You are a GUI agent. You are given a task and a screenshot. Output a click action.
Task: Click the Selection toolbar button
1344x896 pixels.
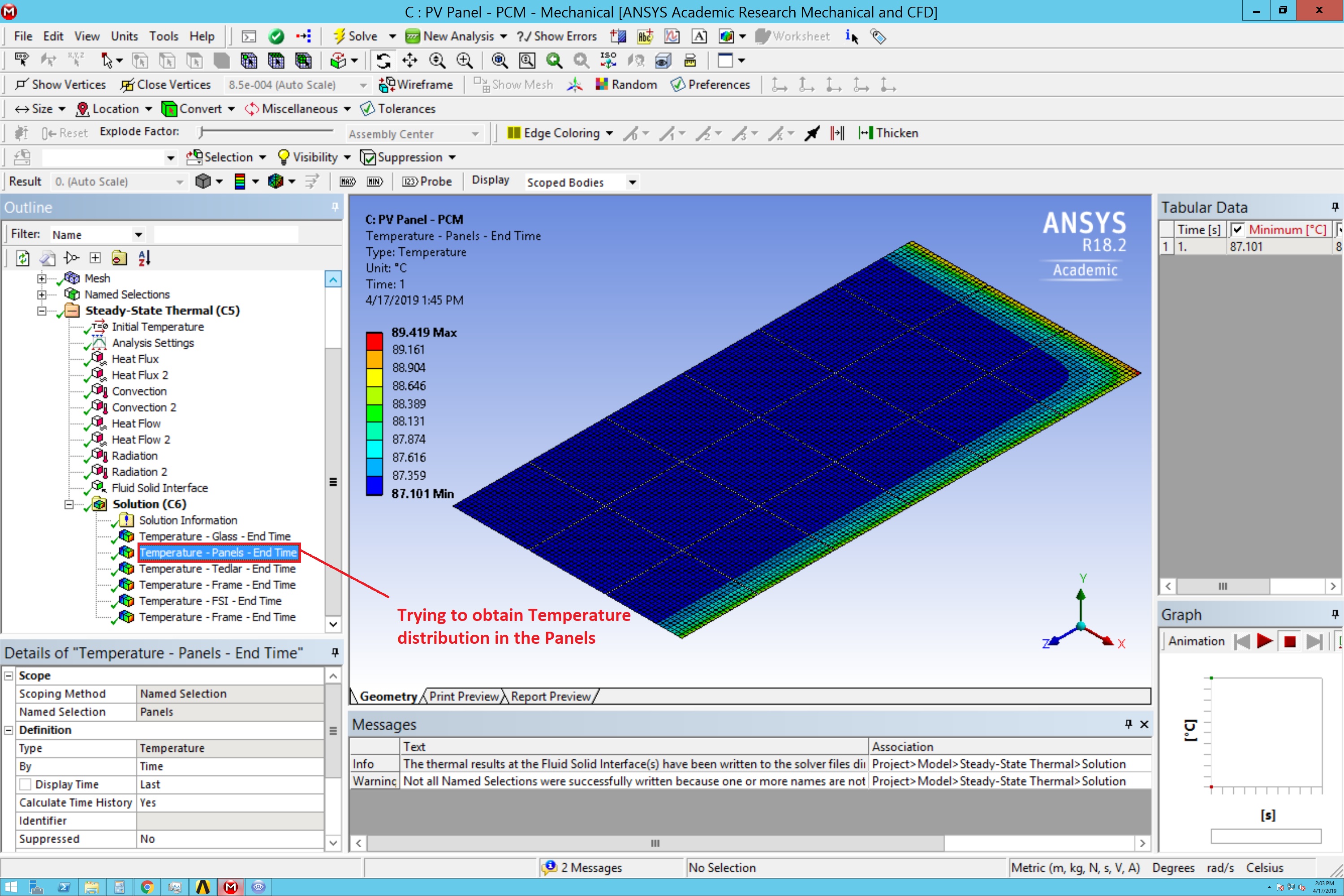[226, 157]
